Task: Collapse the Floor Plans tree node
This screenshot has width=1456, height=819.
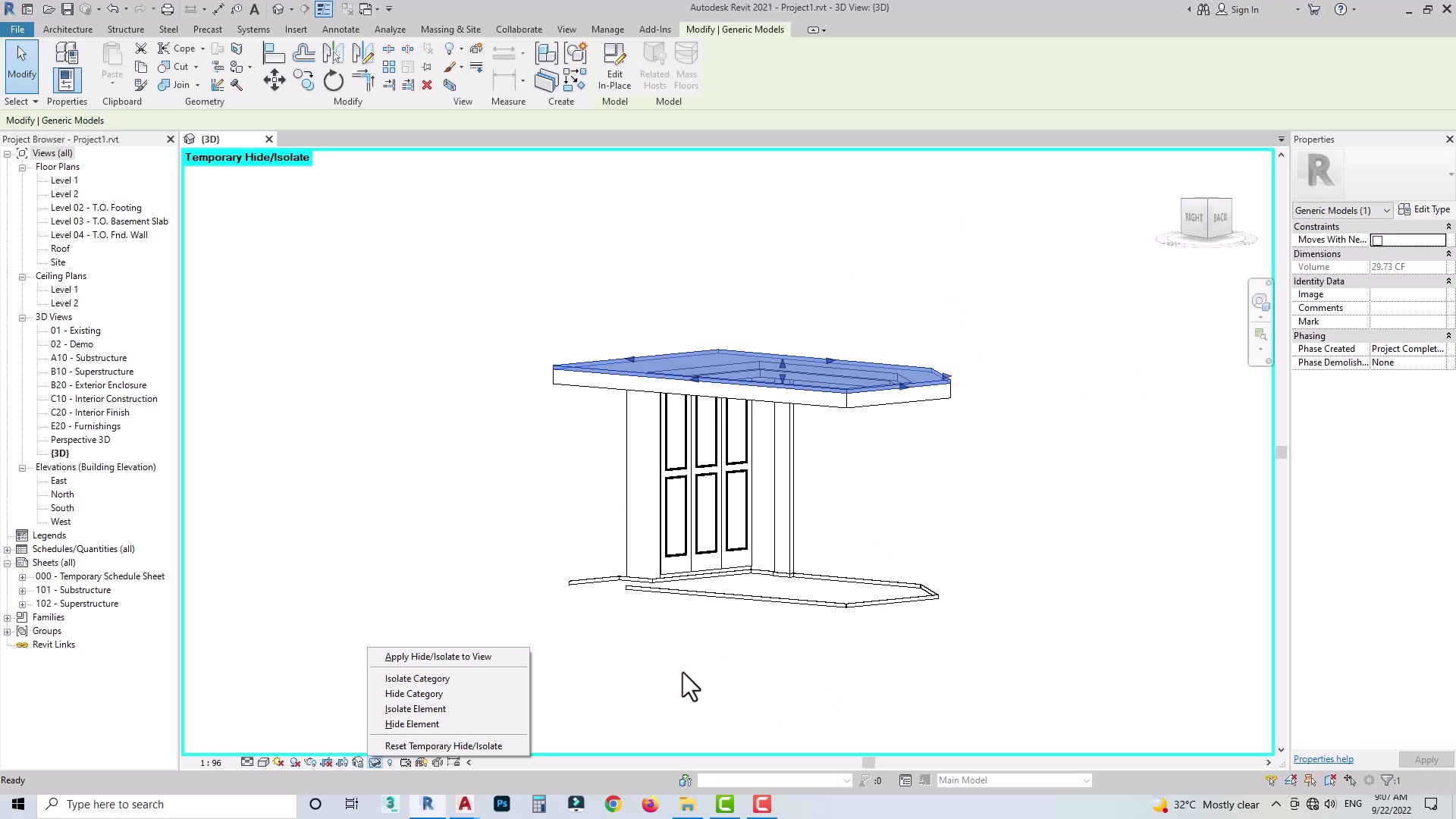Action: pyautogui.click(x=23, y=167)
